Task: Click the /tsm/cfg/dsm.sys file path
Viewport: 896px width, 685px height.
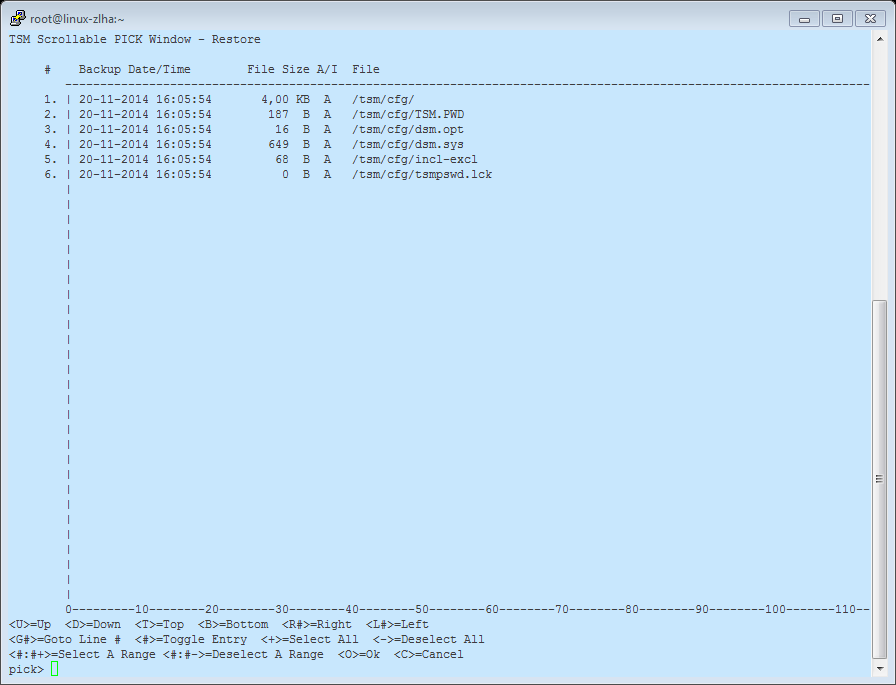Action: (408, 145)
